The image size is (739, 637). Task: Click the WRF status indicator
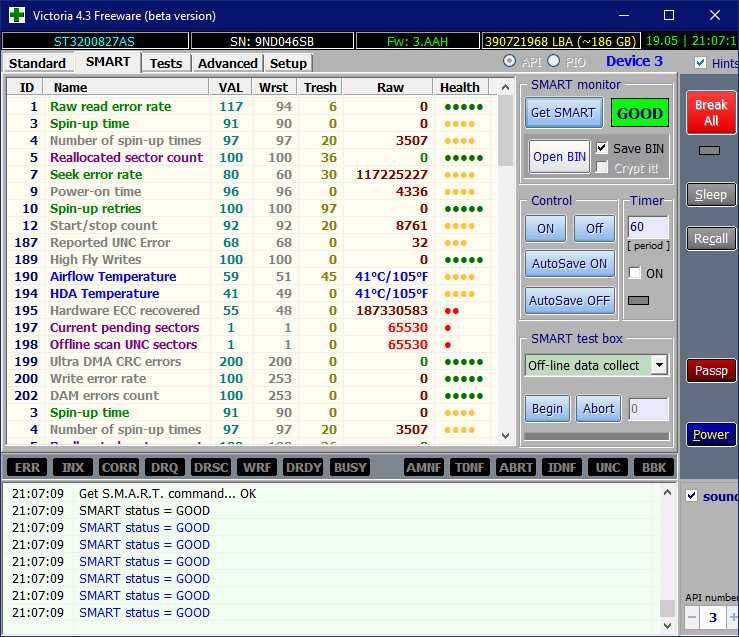[x=257, y=467]
